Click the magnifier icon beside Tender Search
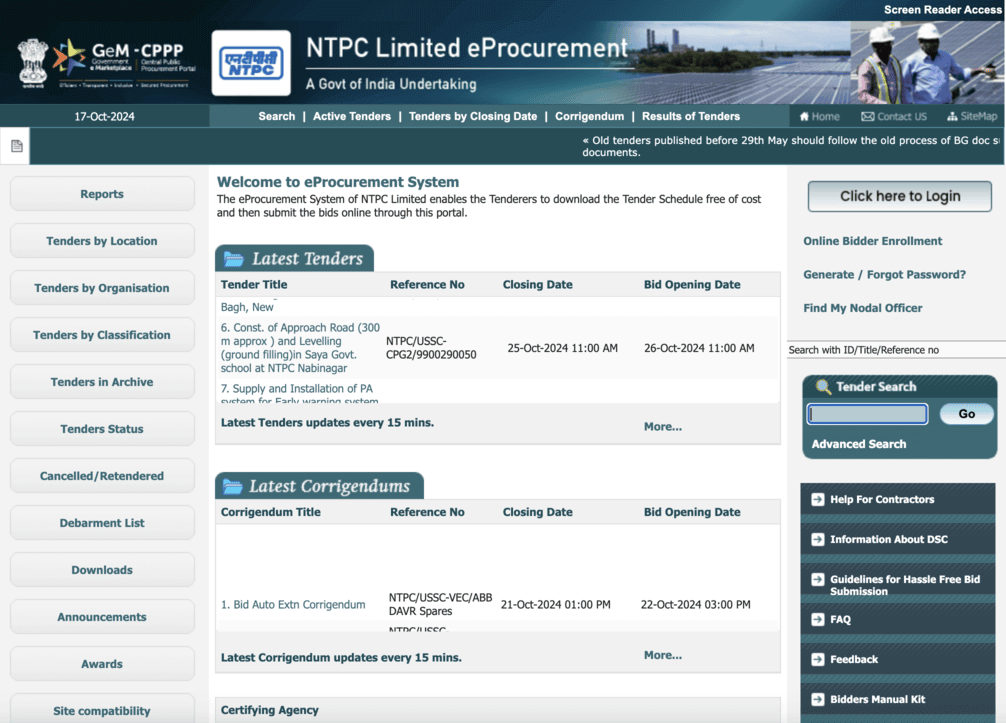This screenshot has height=723, width=1006. click(x=822, y=386)
